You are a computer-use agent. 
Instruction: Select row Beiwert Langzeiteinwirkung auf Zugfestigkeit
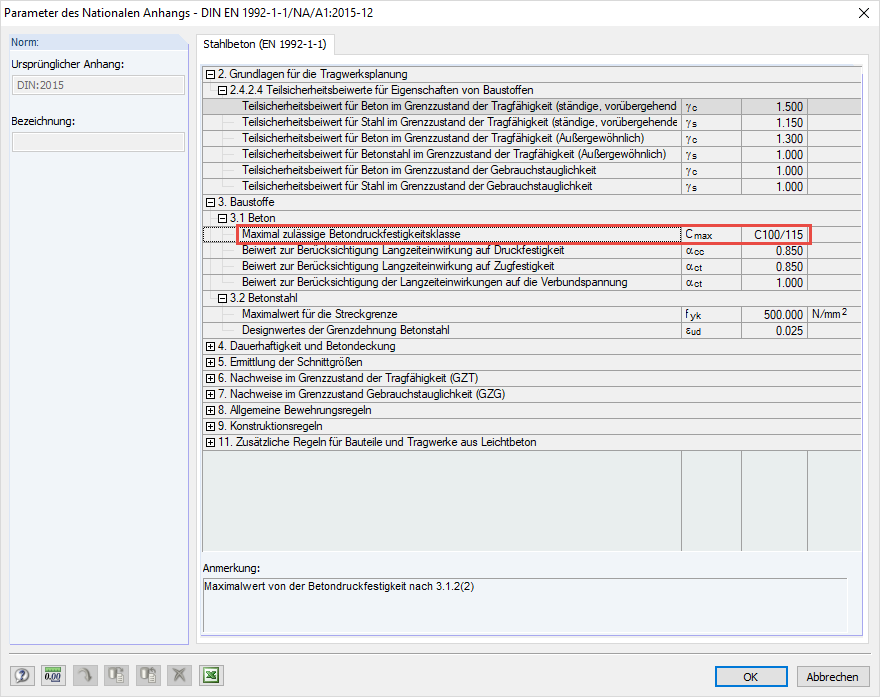531,267
